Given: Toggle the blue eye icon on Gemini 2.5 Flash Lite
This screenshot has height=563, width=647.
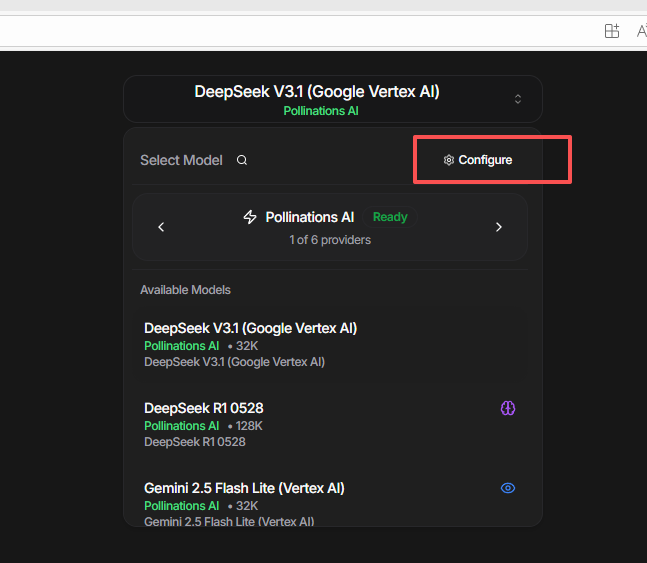Looking at the screenshot, I should [x=508, y=488].
